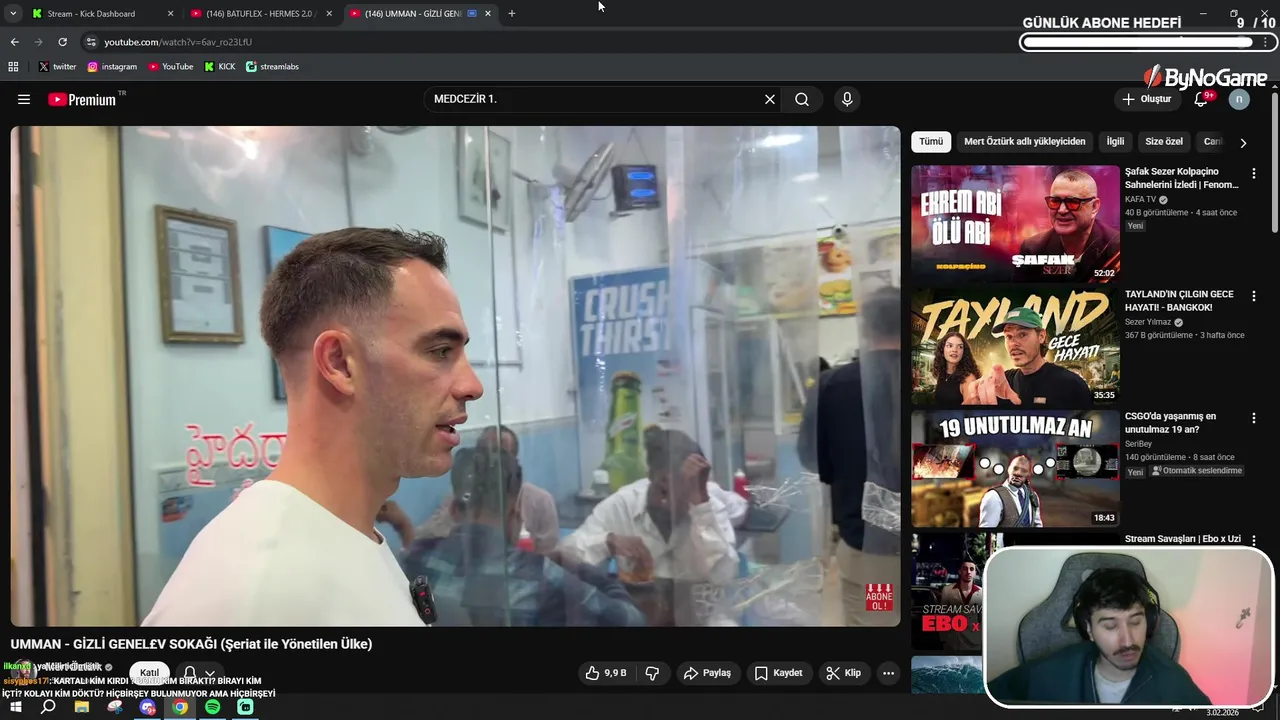Open the tab search dropdown
Screen dimensions: 1280x720
point(13,14)
